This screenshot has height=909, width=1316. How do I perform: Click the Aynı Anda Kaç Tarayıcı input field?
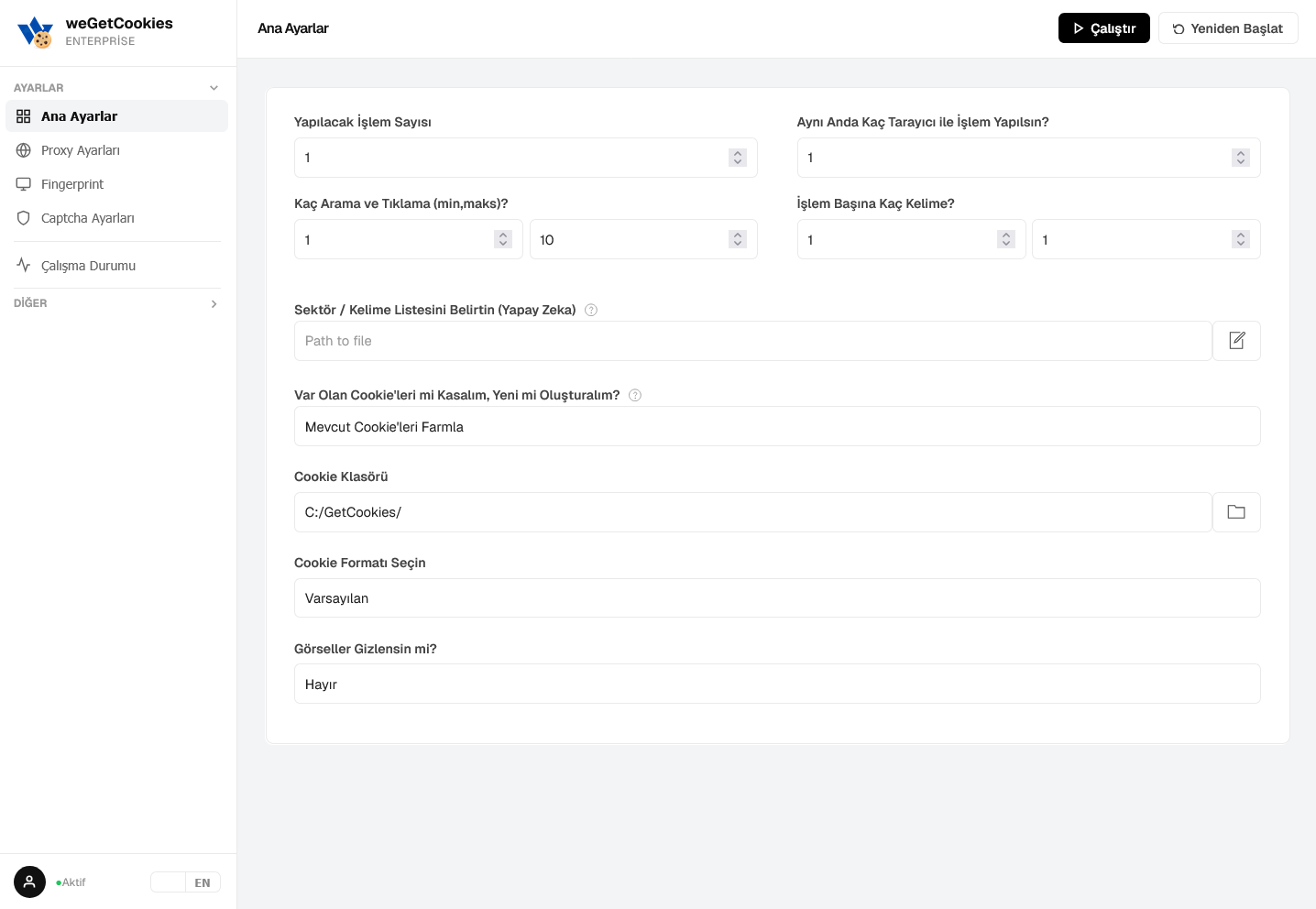point(1029,158)
